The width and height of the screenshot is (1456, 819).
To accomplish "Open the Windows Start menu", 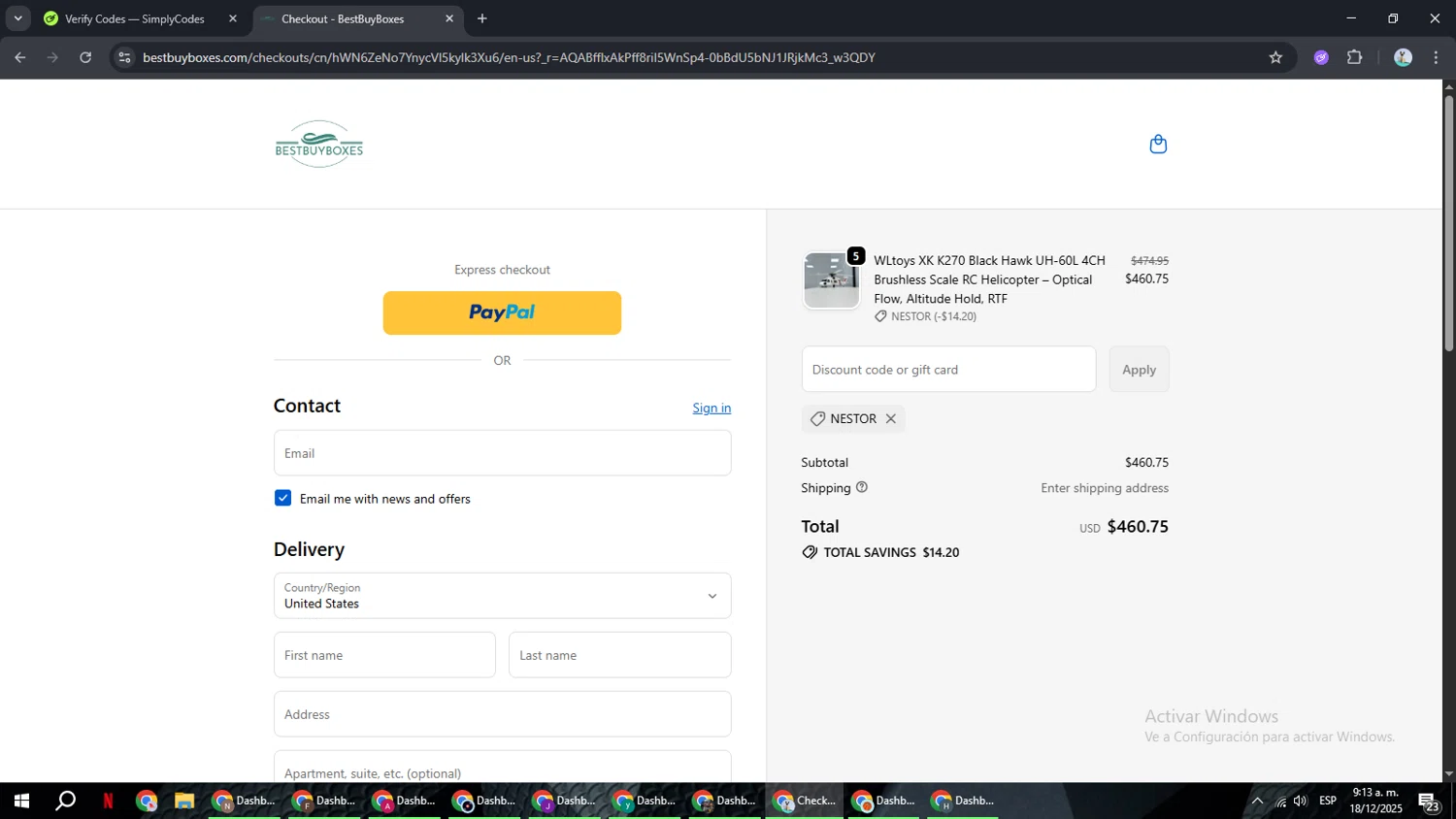I will click(x=21, y=801).
